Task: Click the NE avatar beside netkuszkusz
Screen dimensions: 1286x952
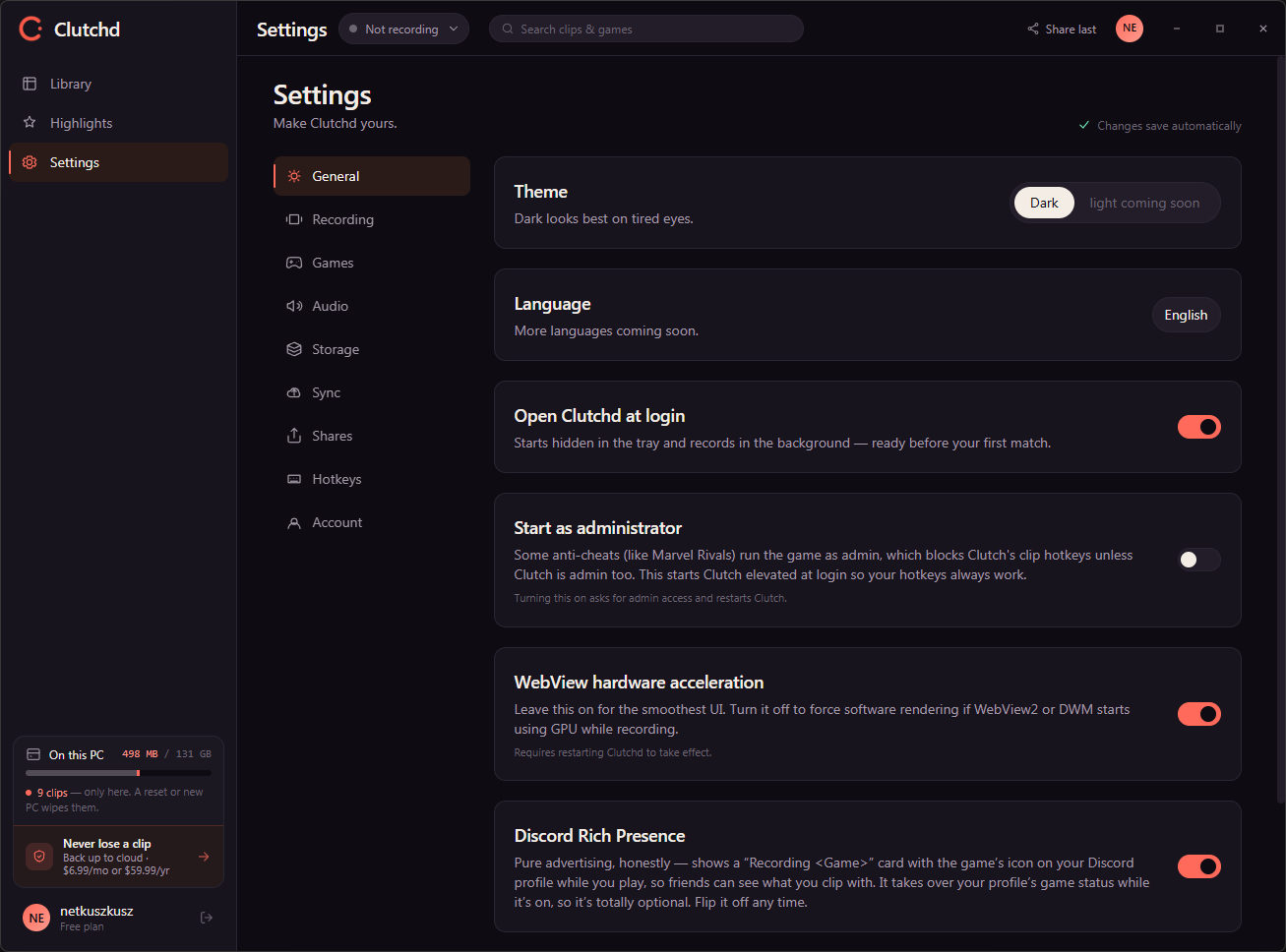Action: click(x=36, y=918)
